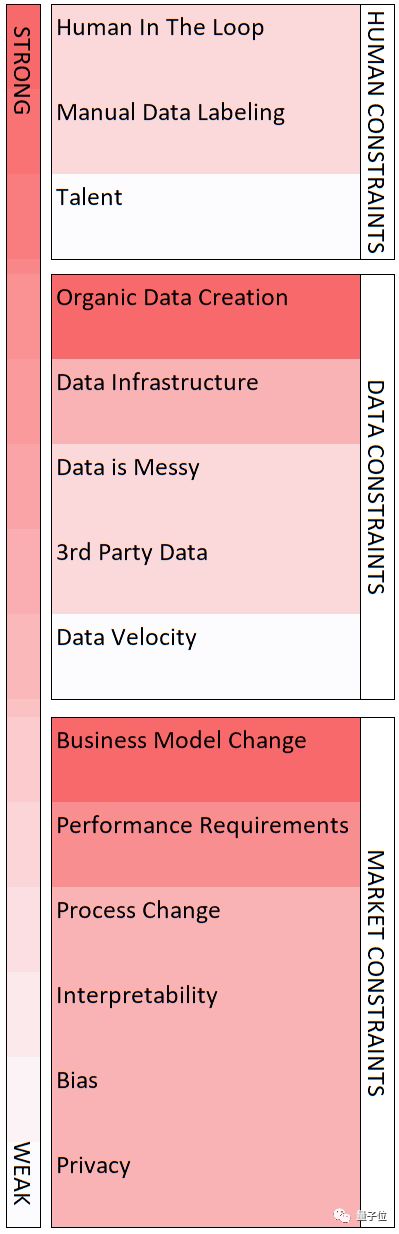399x1234 pixels.
Task: Click the Organic Data Creation cell
Action: (x=206, y=317)
